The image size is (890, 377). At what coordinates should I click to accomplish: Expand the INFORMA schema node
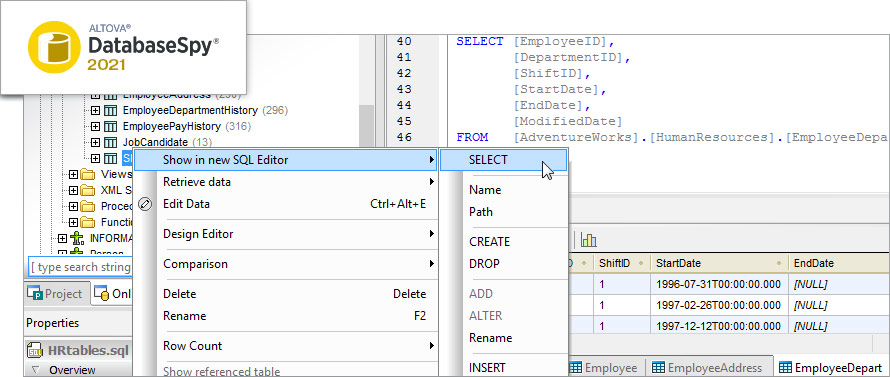click(x=62, y=238)
